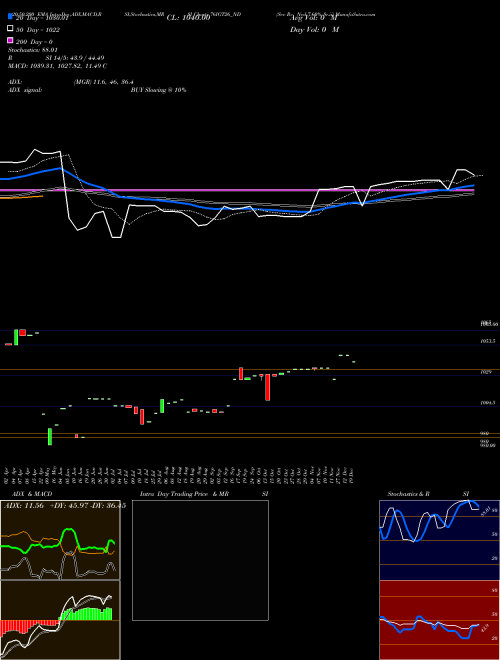This screenshot has height=660, width=500.
Task: Click the '50 Day = 1022' label
Action: pyautogui.click(x=38, y=30)
